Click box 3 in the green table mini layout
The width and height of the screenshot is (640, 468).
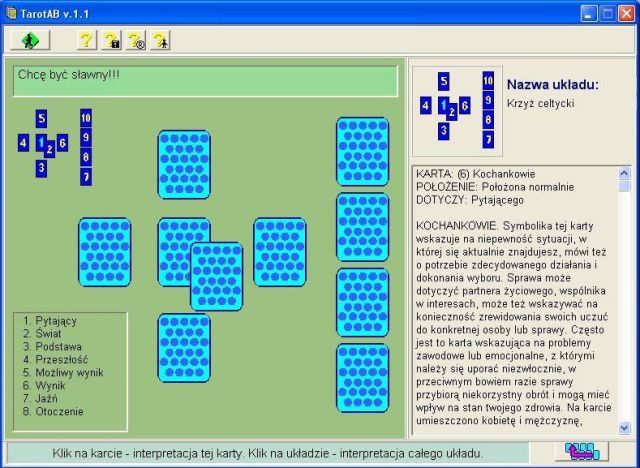point(41,168)
